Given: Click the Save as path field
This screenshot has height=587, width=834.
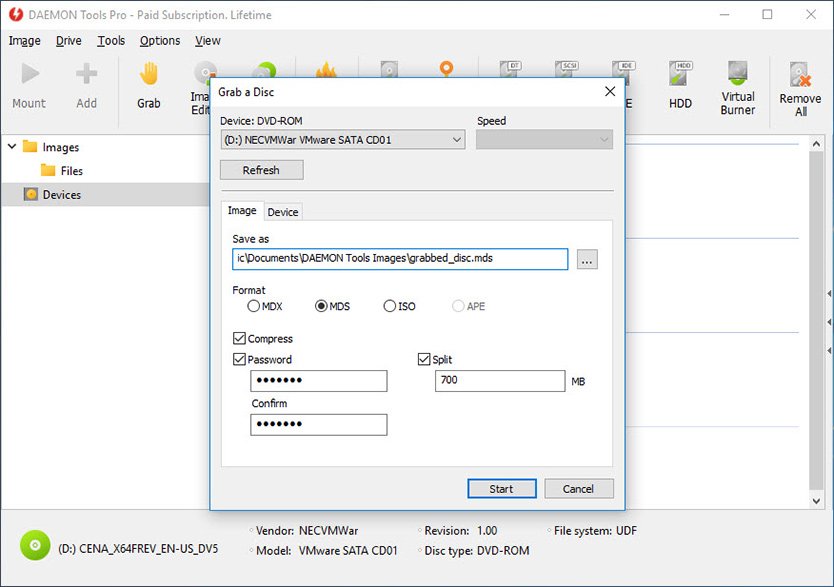Looking at the screenshot, I should tap(400, 259).
